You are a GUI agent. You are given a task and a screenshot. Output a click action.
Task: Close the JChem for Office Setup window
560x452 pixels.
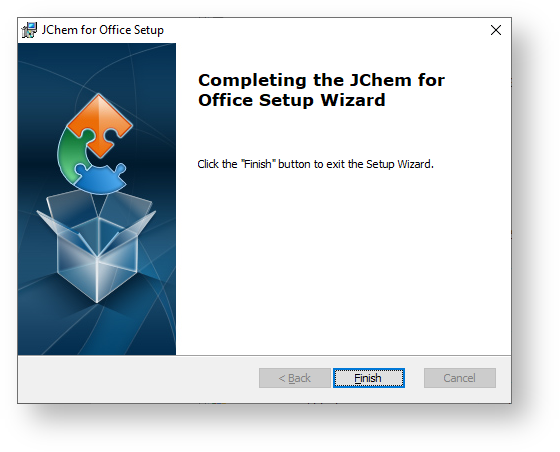[x=496, y=30]
